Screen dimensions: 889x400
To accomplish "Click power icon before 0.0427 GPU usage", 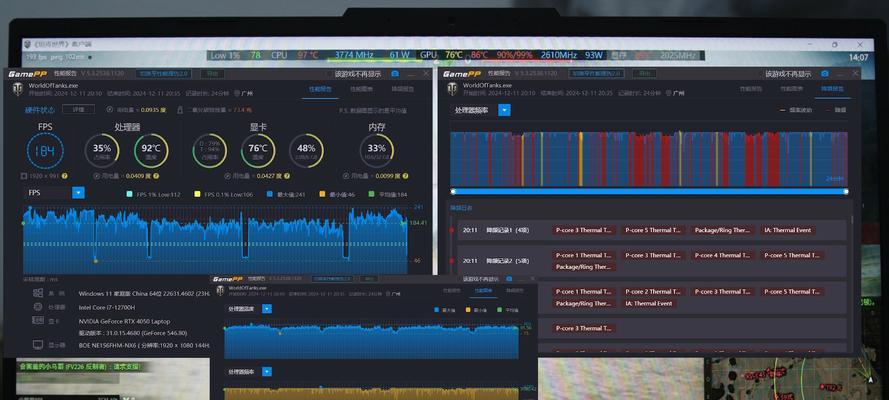I will 227,176.
